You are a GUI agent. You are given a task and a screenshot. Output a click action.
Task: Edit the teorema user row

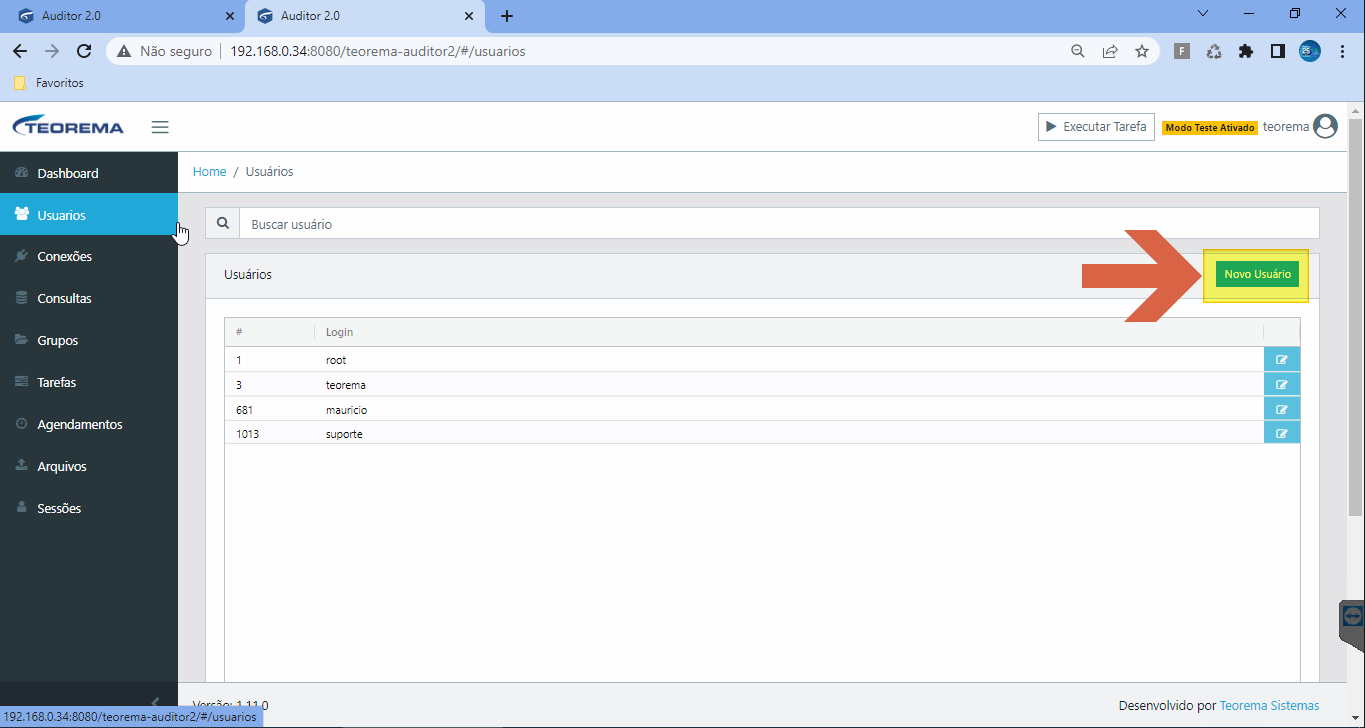[x=1282, y=385]
